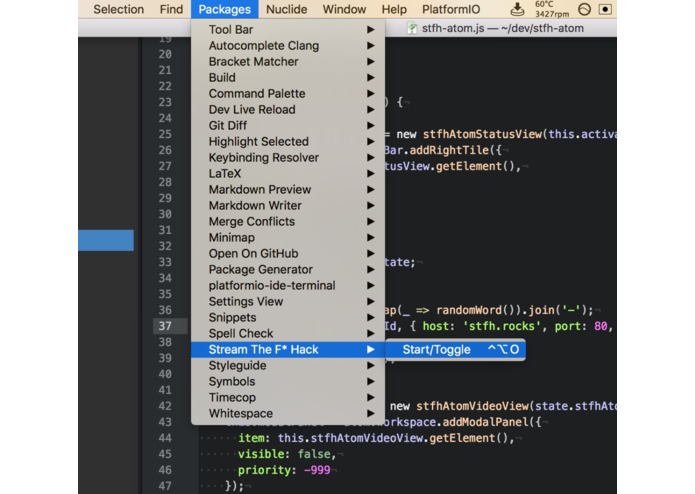Expand the Command Palette submenu

(288, 93)
